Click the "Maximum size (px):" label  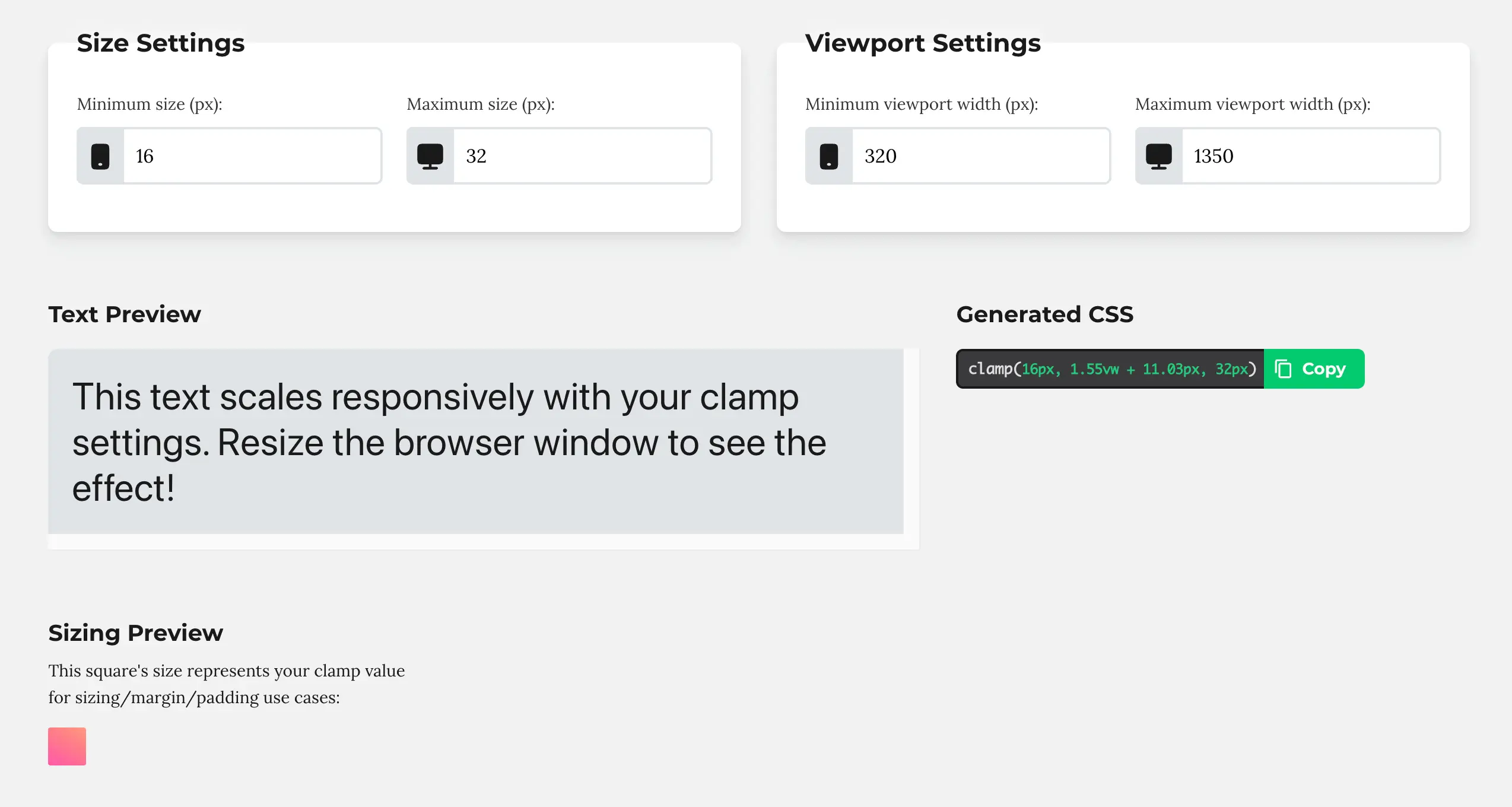tap(481, 104)
